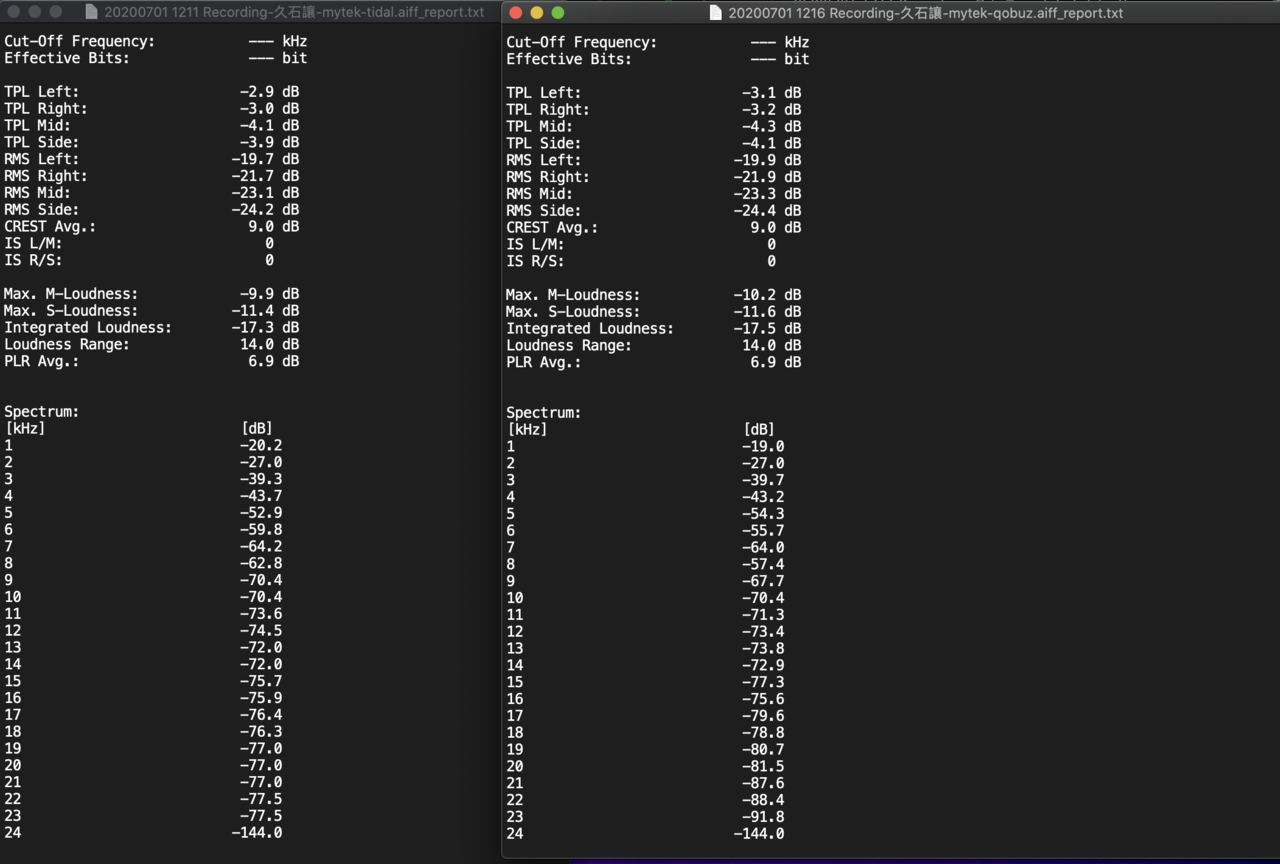Click the document icon in the qobuz report title bar
This screenshot has height=864, width=1280.
click(715, 13)
